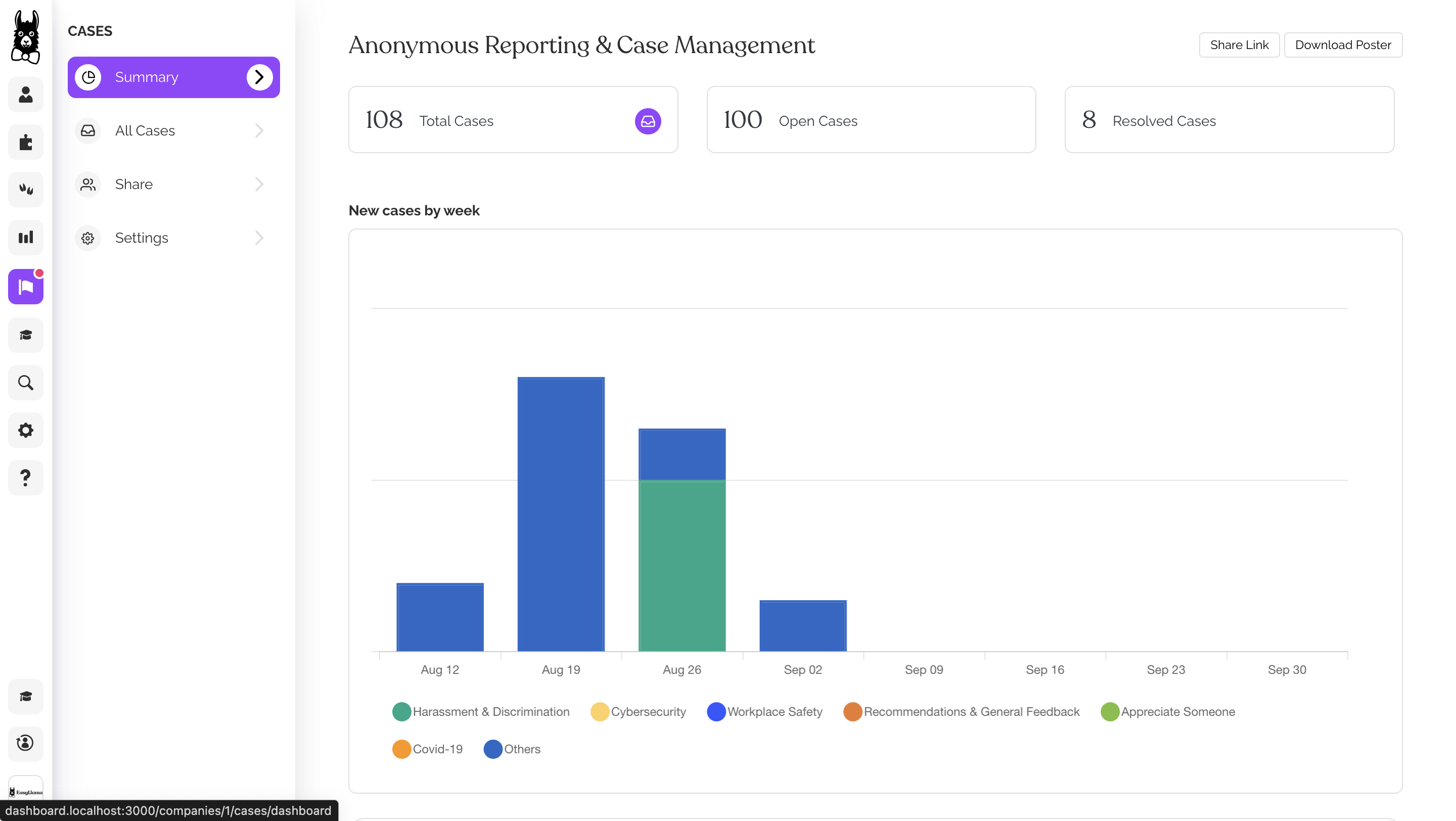
Task: Open the question mark help icon
Action: click(x=25, y=478)
